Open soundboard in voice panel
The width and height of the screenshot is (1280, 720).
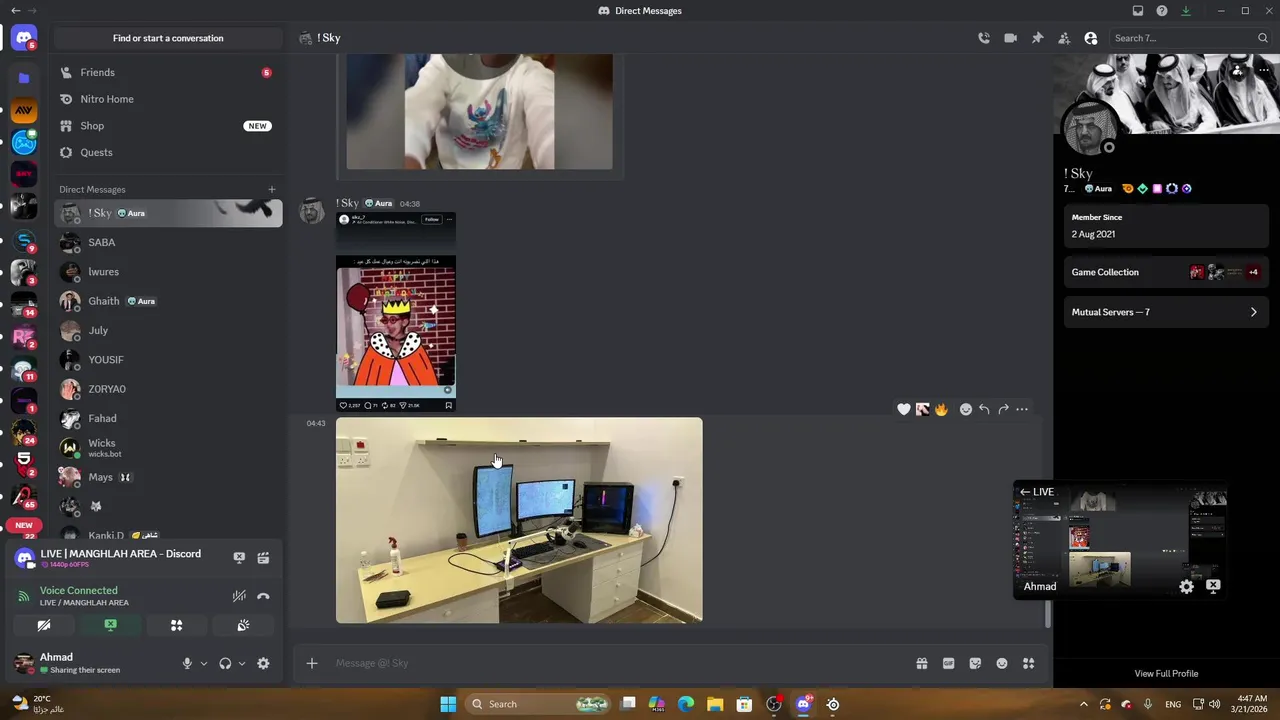click(x=243, y=625)
